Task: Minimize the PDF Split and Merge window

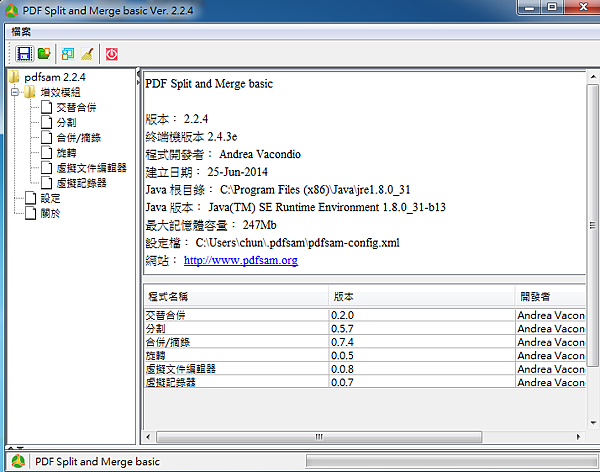Action: point(529,8)
